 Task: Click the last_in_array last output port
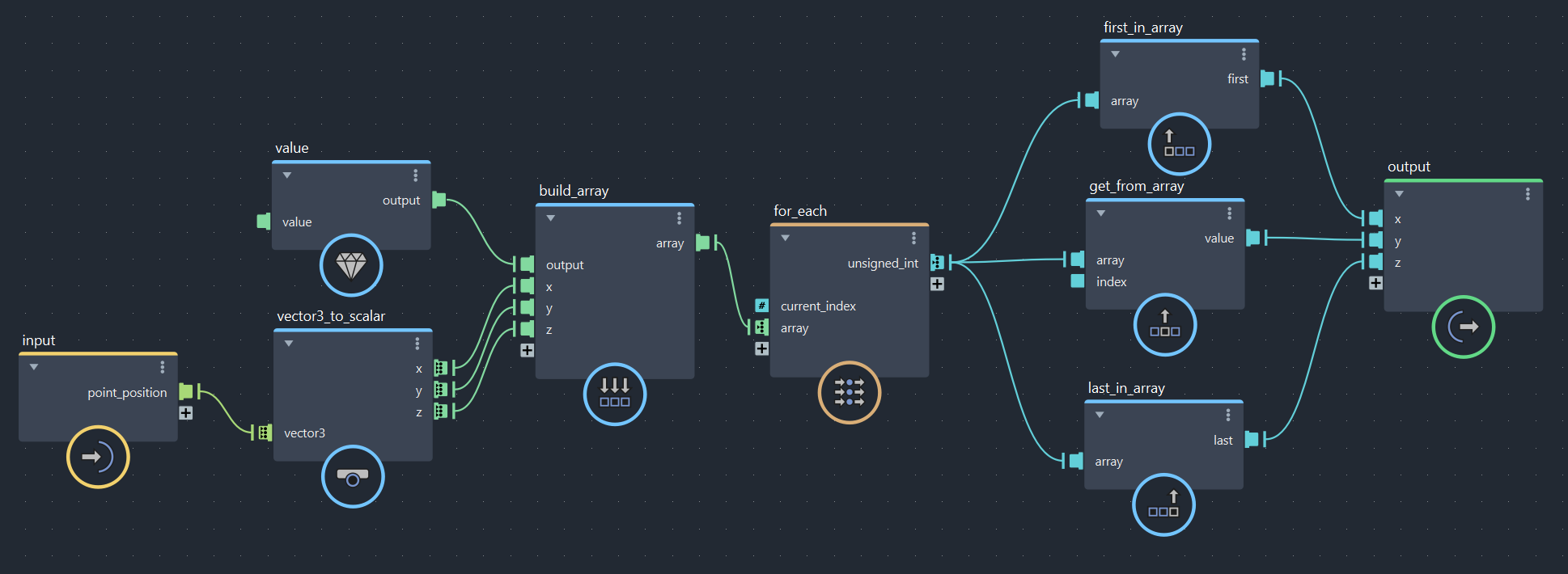[1252, 439]
